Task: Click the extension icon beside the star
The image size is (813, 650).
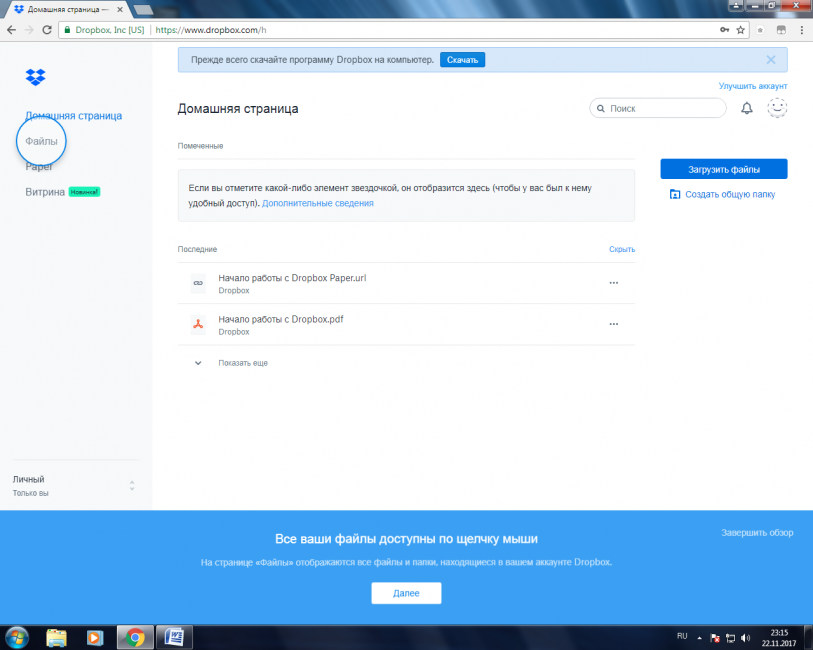Action: click(760, 30)
